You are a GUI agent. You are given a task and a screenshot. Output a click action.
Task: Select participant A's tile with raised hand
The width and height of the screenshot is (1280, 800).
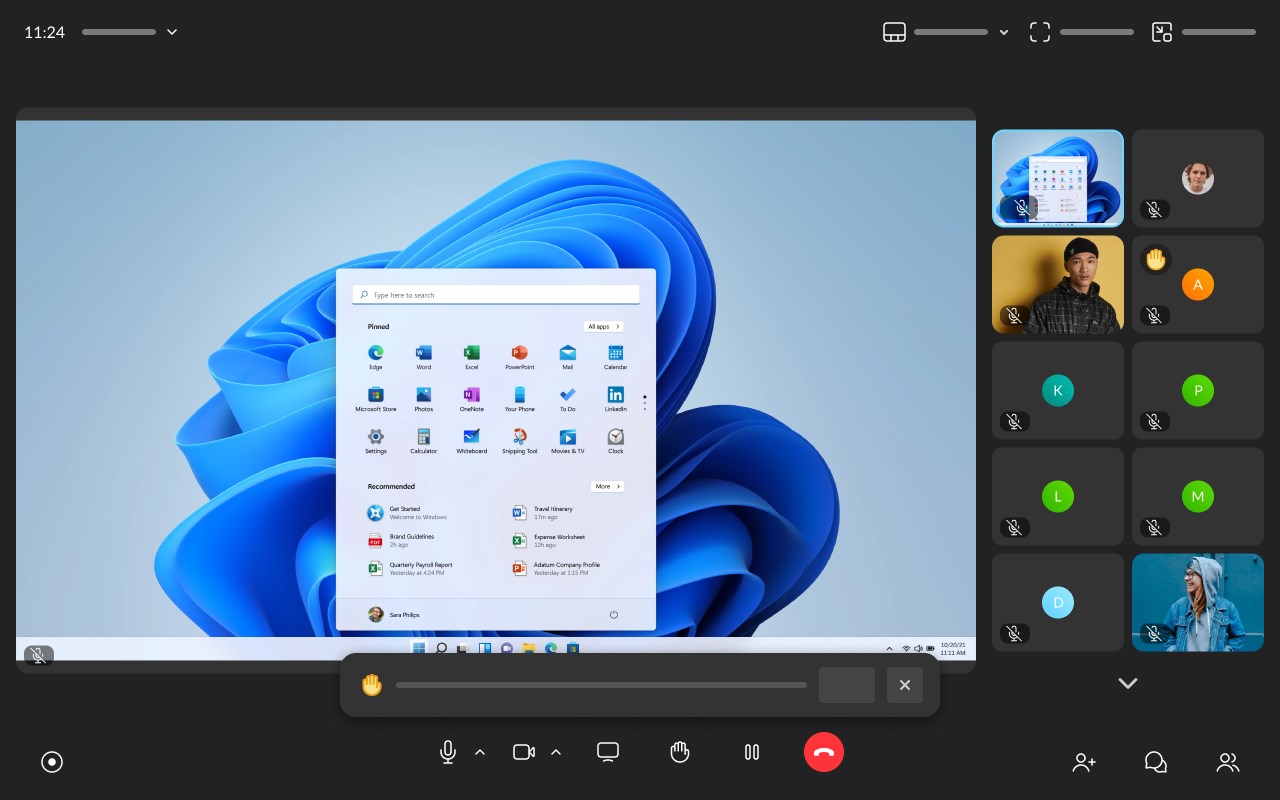pos(1198,284)
